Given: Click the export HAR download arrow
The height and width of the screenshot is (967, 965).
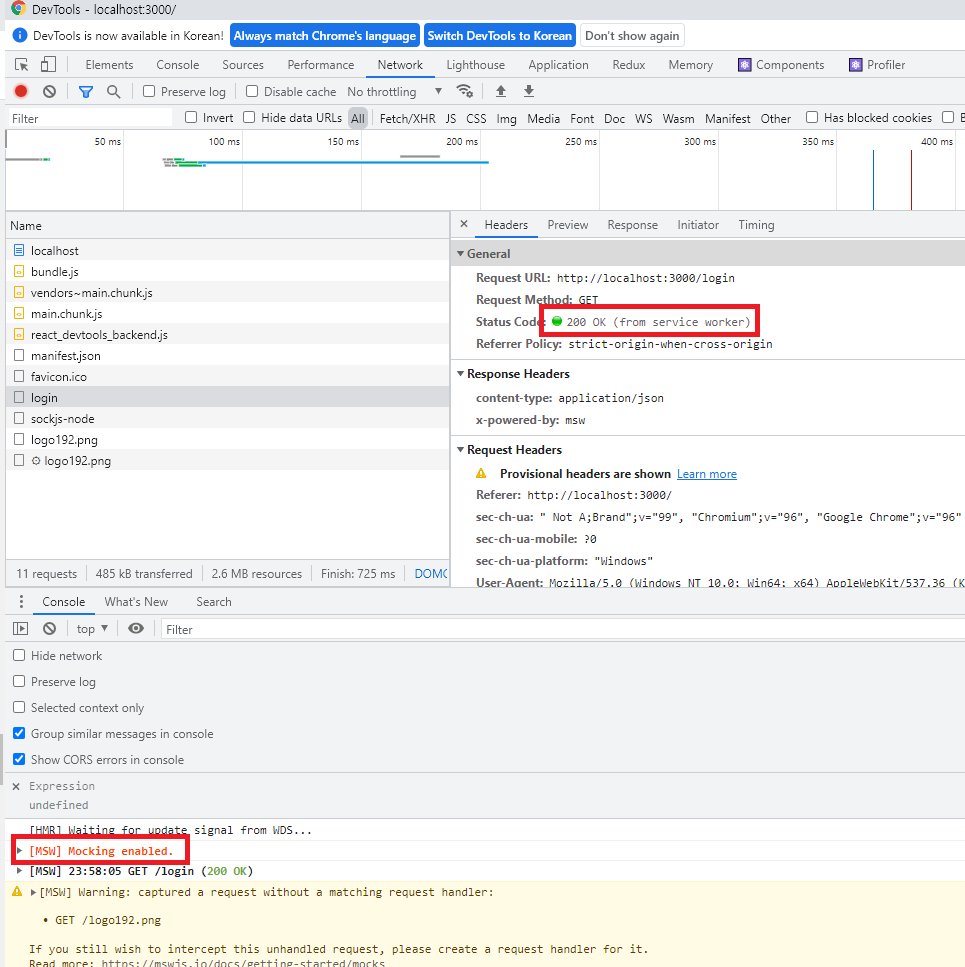Looking at the screenshot, I should point(528,91).
